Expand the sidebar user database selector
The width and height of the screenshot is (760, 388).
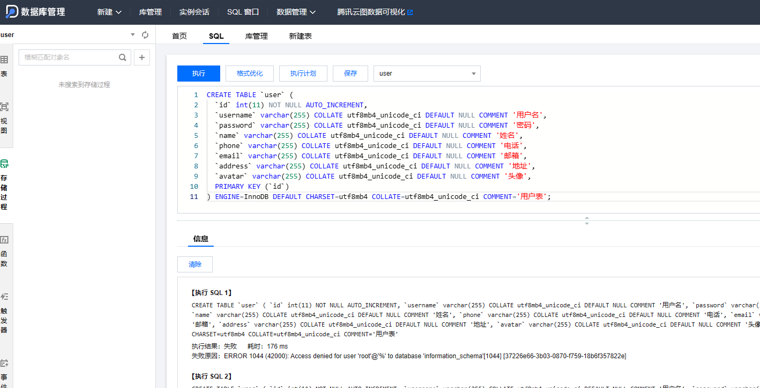[x=133, y=35]
